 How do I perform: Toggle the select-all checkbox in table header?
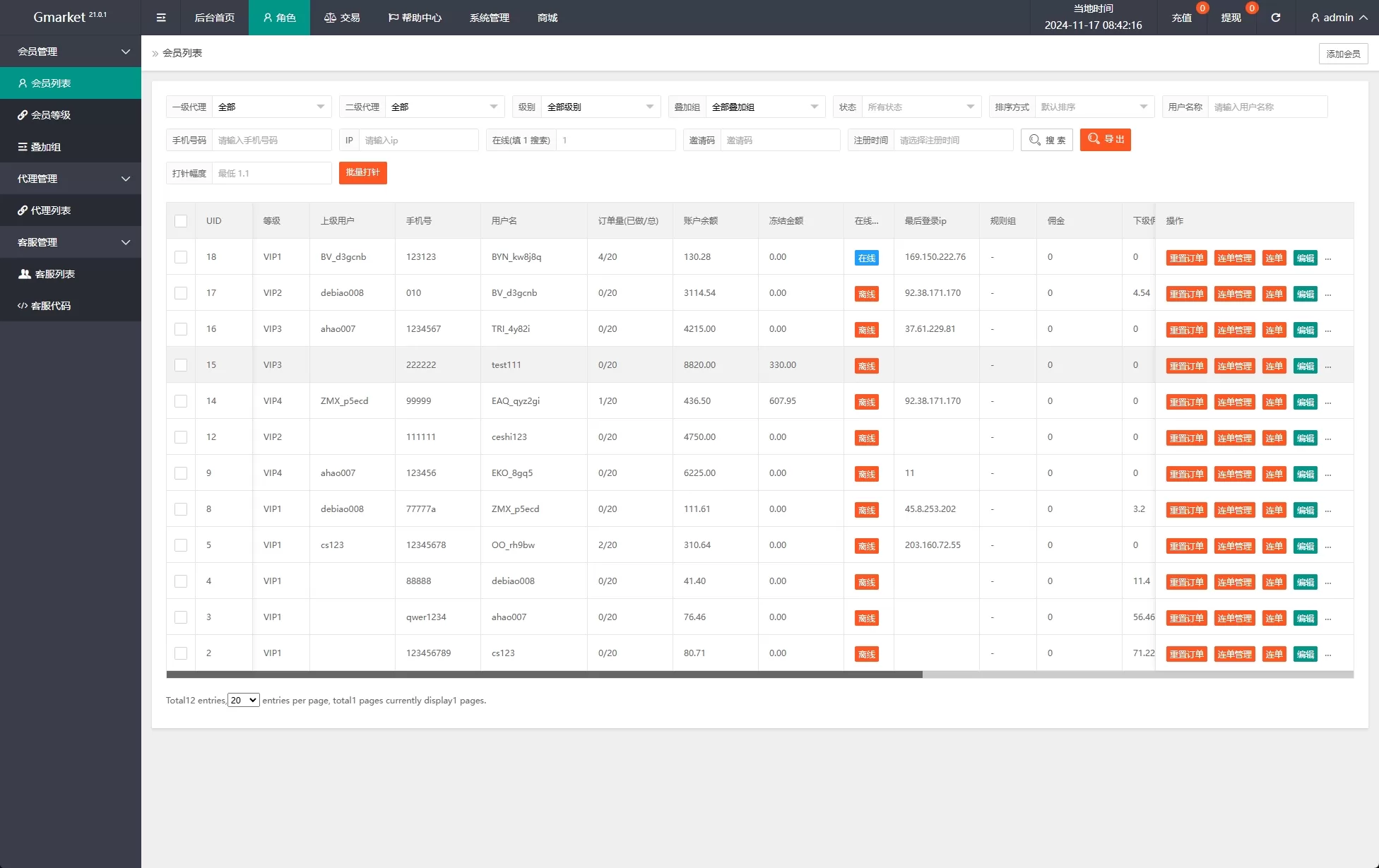point(181,221)
